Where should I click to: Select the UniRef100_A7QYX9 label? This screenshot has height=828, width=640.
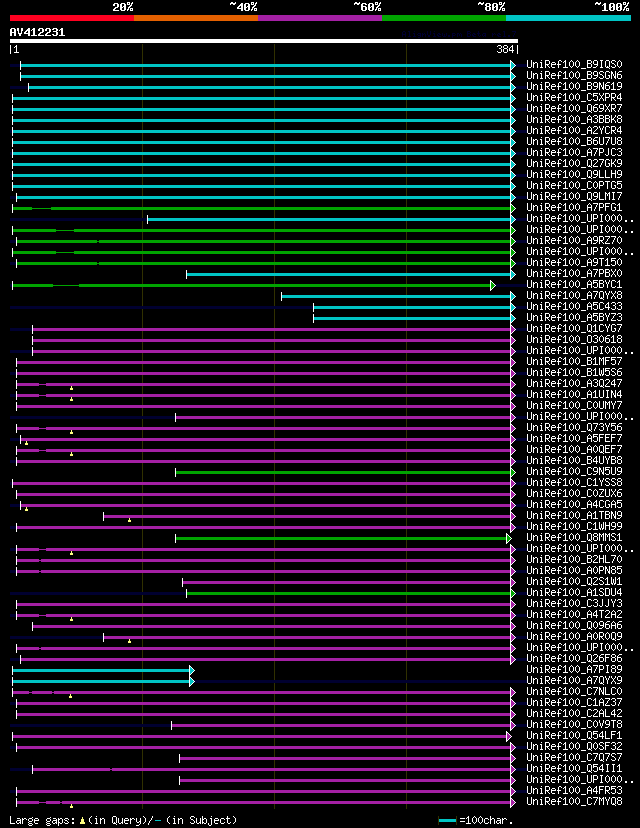574,681
